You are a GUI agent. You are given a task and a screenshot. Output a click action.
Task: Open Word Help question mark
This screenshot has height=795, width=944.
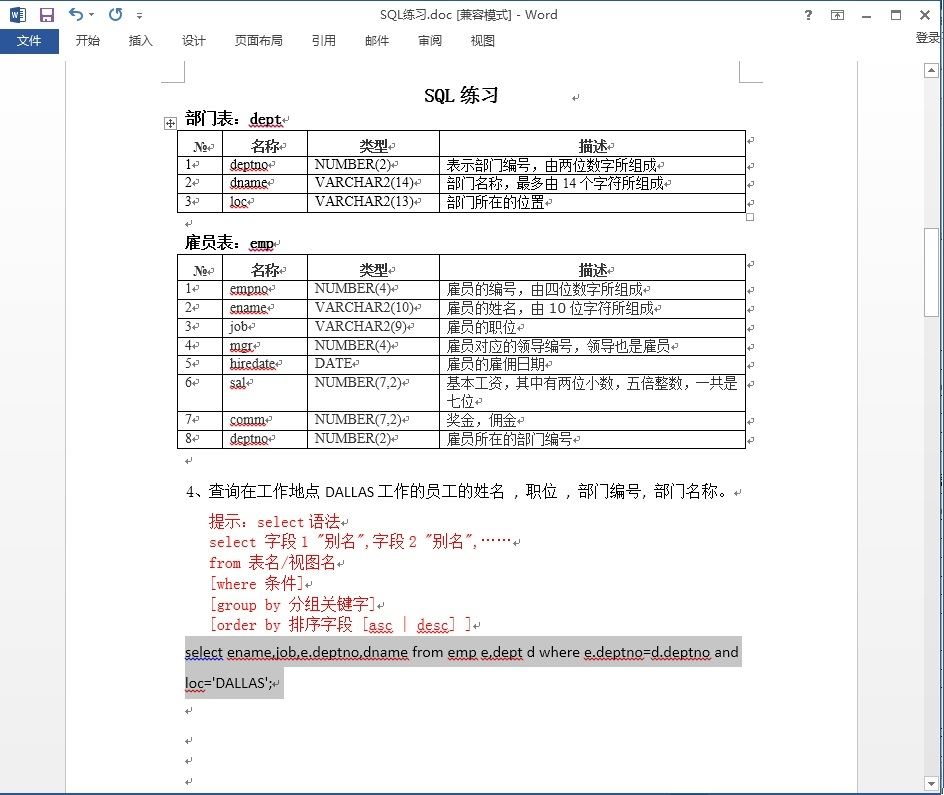pos(808,15)
